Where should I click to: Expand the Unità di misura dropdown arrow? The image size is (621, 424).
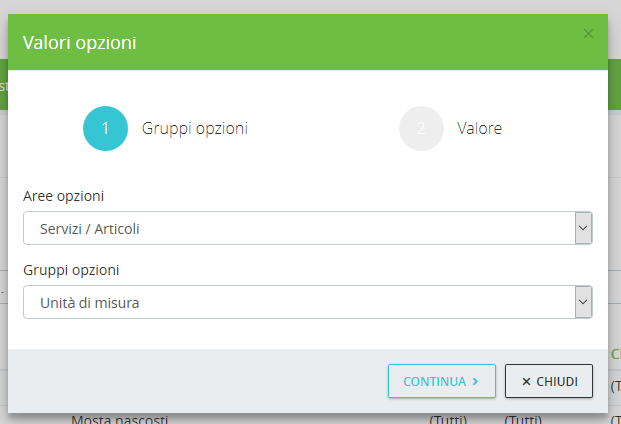tap(583, 302)
